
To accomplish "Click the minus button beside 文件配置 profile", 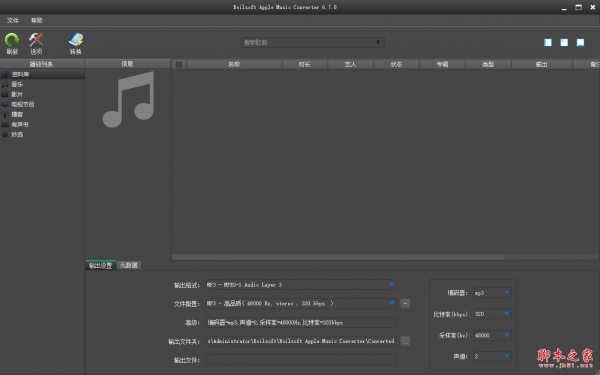I will 405,303.
